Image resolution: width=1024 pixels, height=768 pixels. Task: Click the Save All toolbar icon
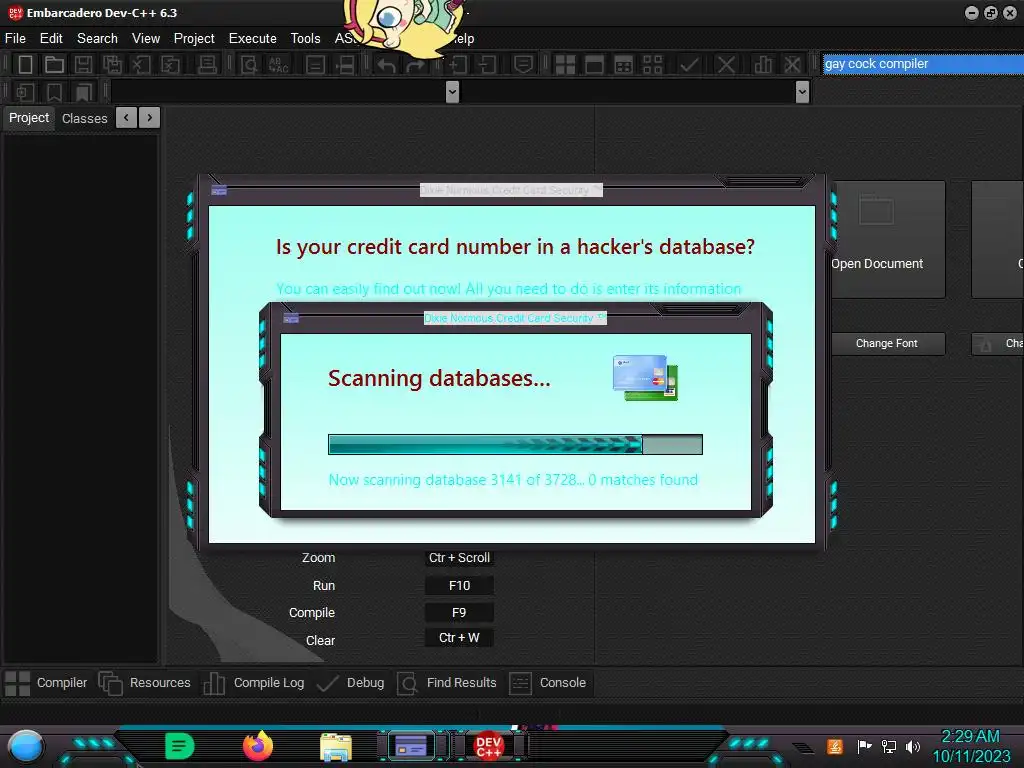pos(112,65)
